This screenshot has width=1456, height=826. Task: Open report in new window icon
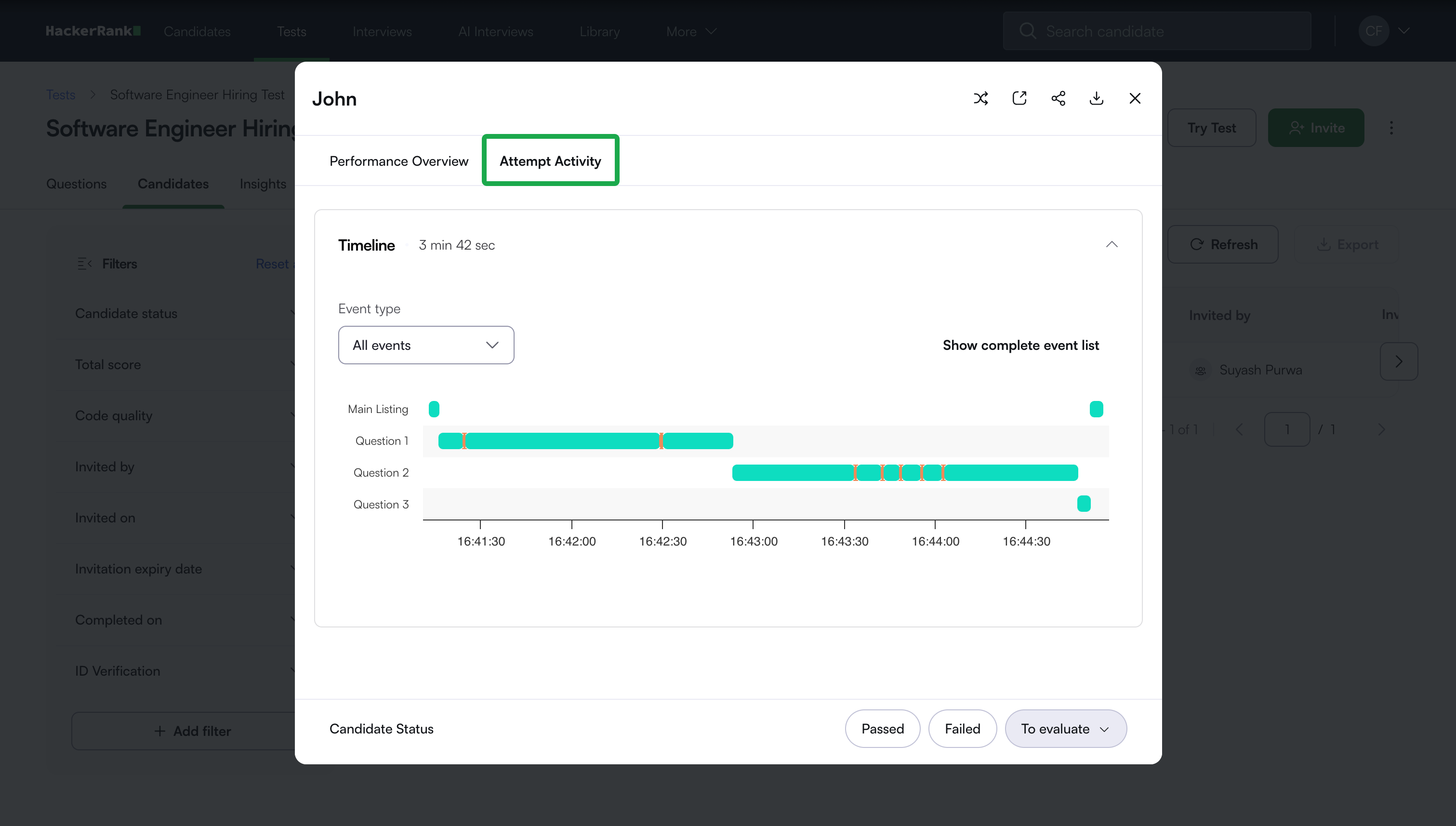[1019, 98]
